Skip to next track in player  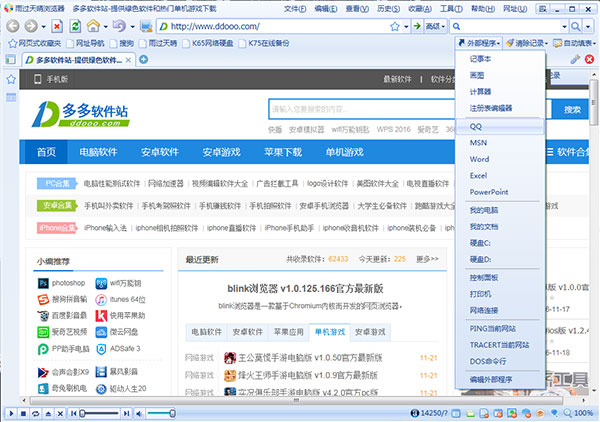click(x=126, y=413)
